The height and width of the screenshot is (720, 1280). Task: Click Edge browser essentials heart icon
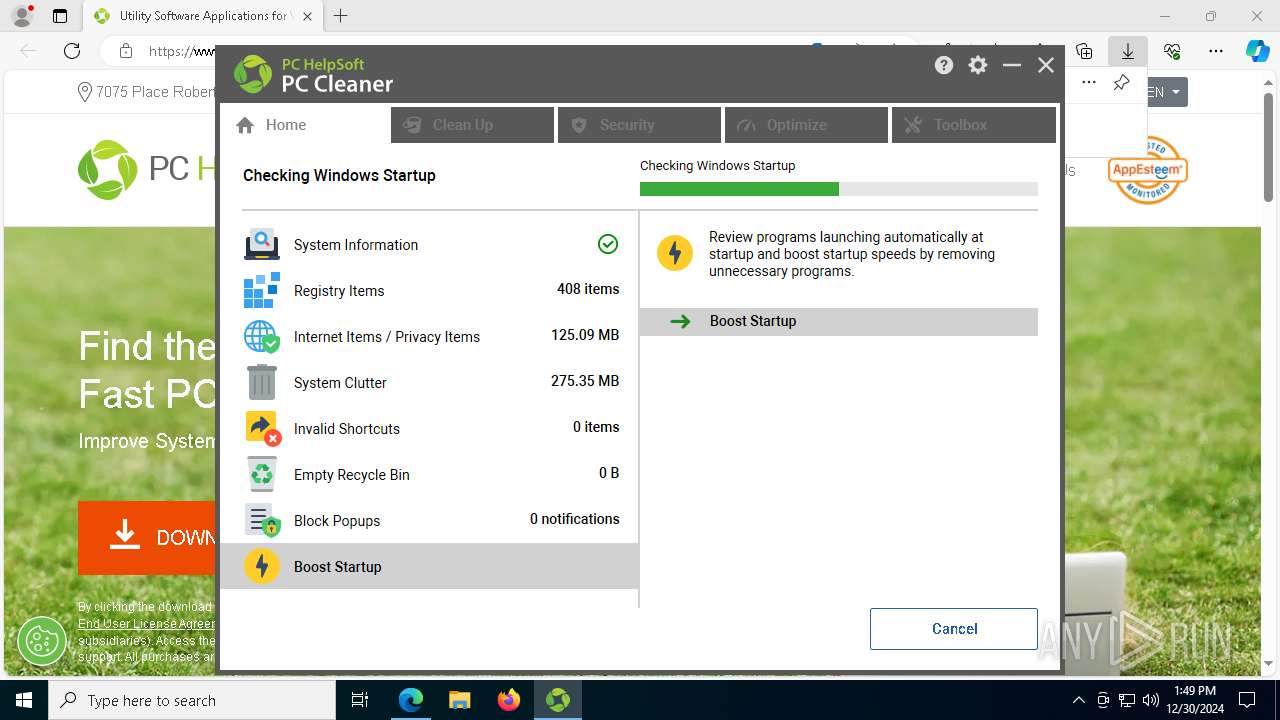pos(1172,51)
